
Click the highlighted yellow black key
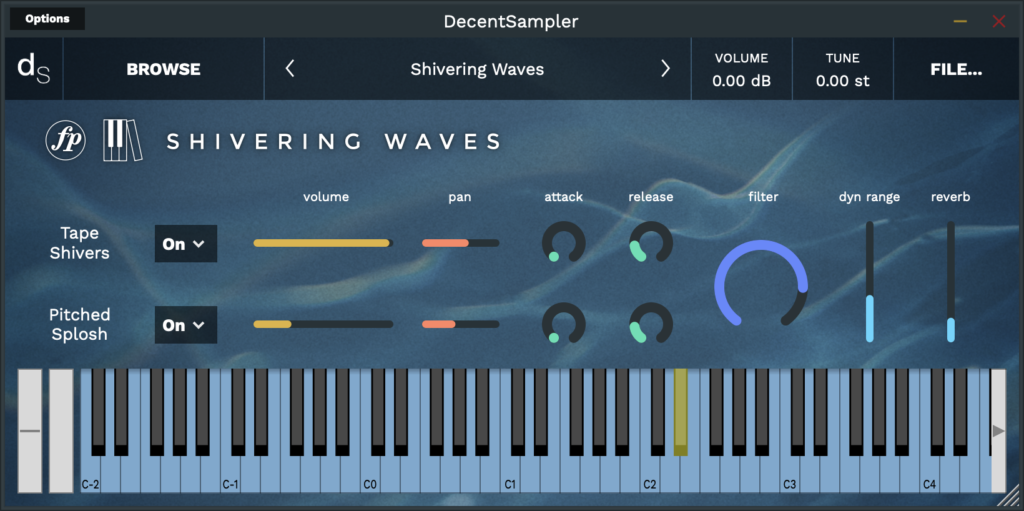680,412
